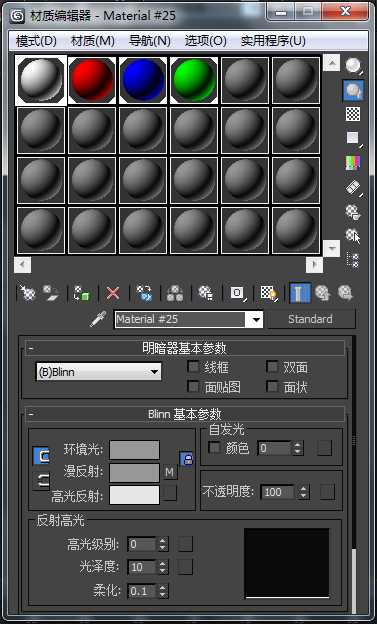
Task: Click the 光泽度 map button
Action: point(185,567)
